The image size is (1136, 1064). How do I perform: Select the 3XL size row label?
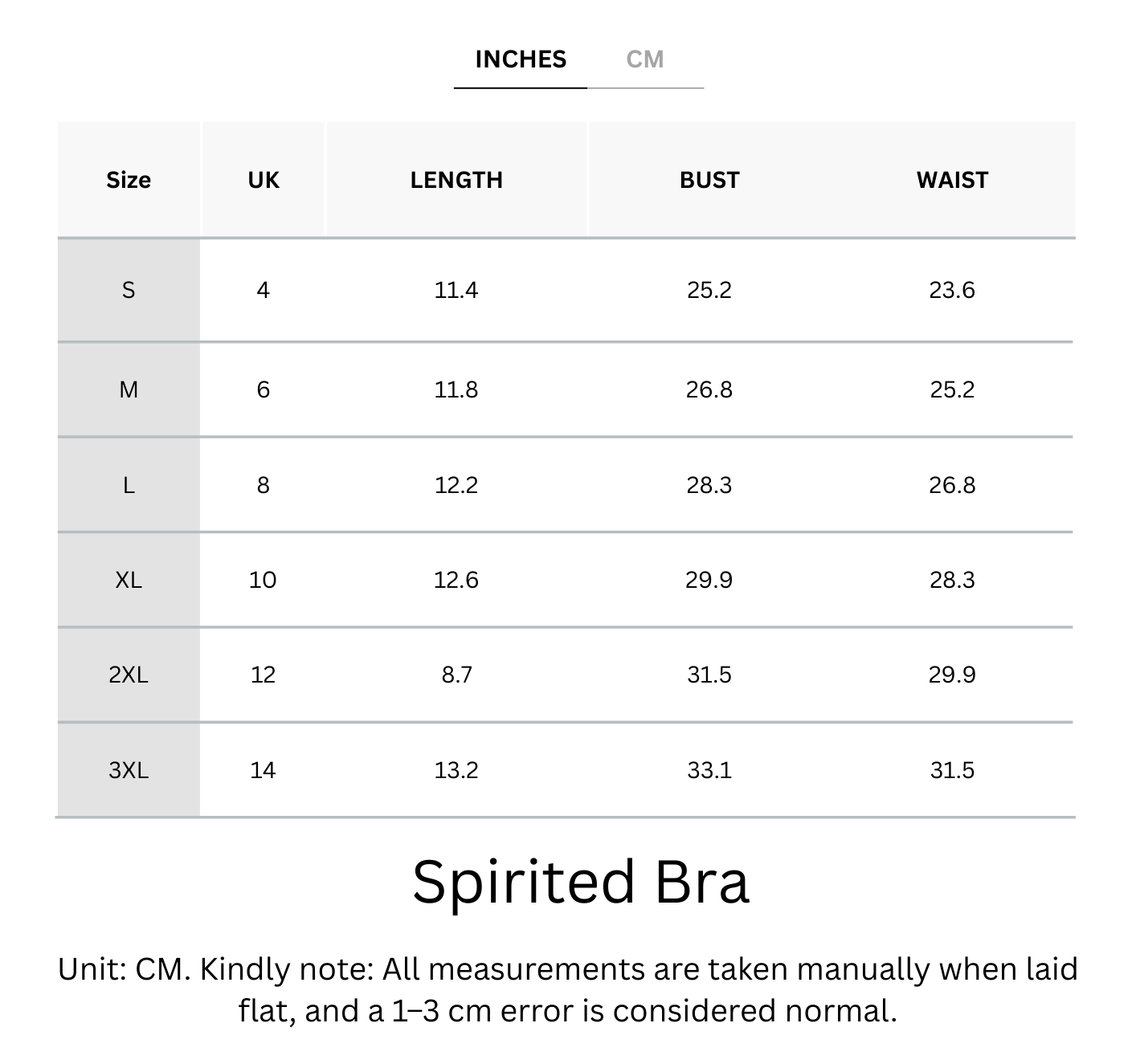(129, 770)
